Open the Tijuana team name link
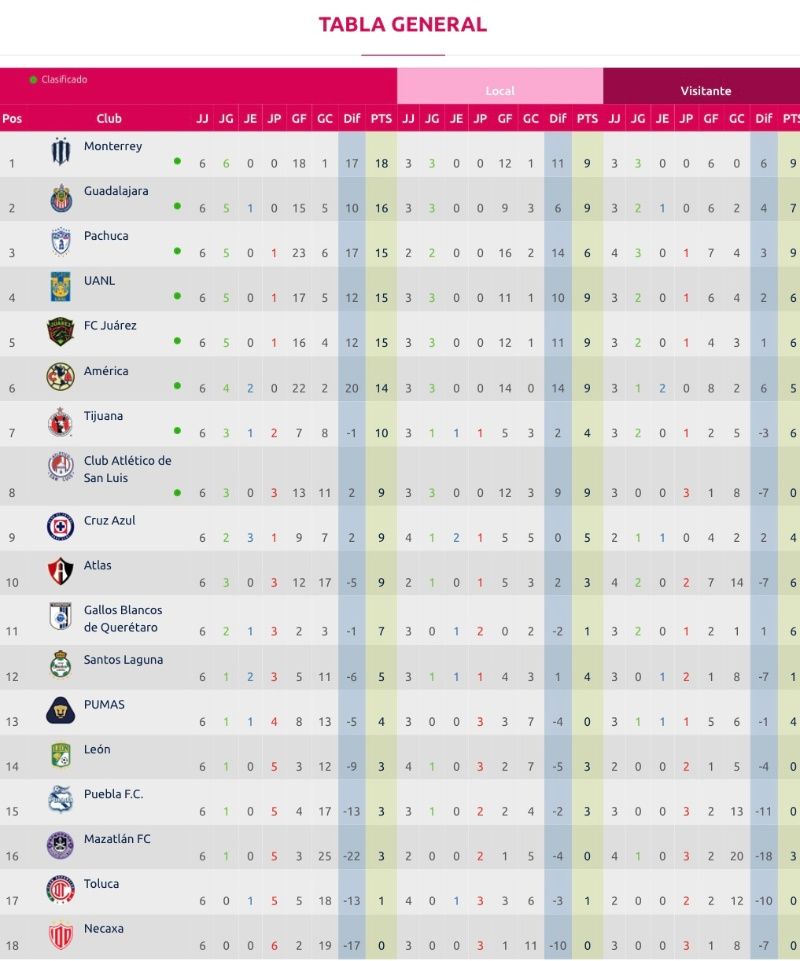This screenshot has width=800, height=961. pyautogui.click(x=104, y=416)
